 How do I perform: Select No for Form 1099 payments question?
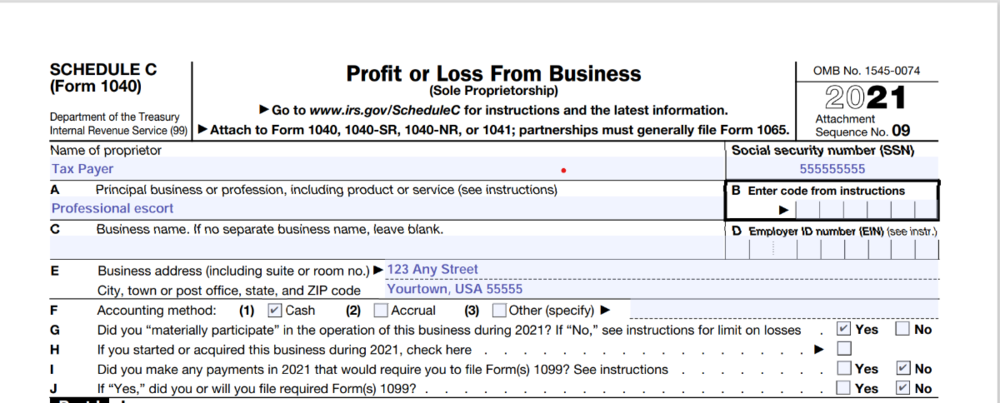(903, 369)
